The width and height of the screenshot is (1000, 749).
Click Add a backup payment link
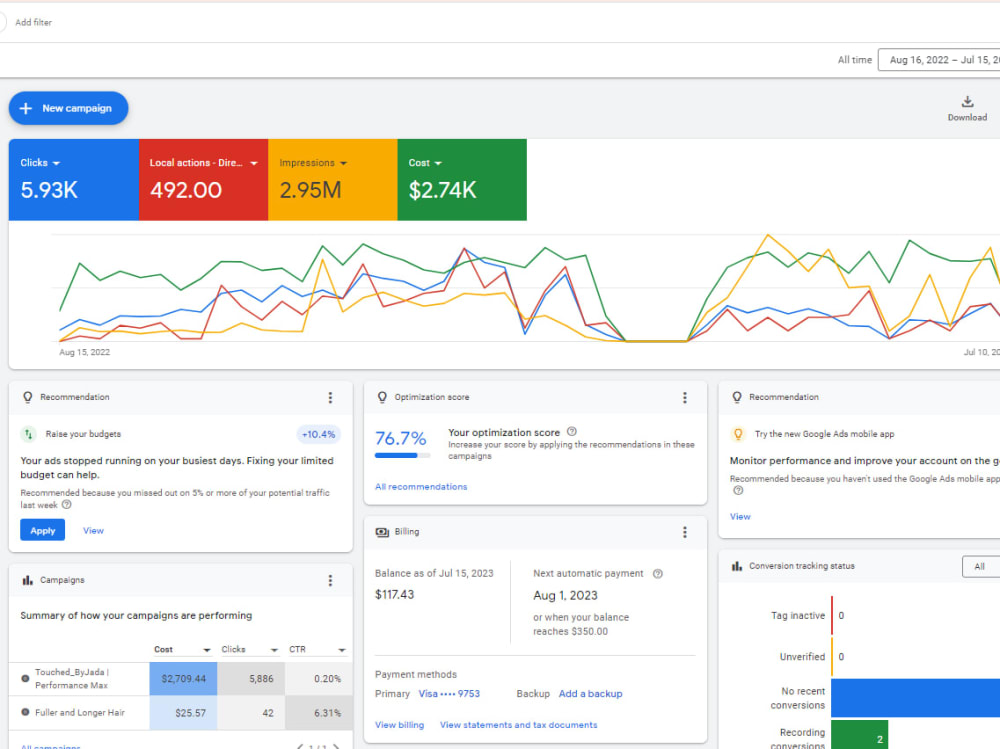591,694
